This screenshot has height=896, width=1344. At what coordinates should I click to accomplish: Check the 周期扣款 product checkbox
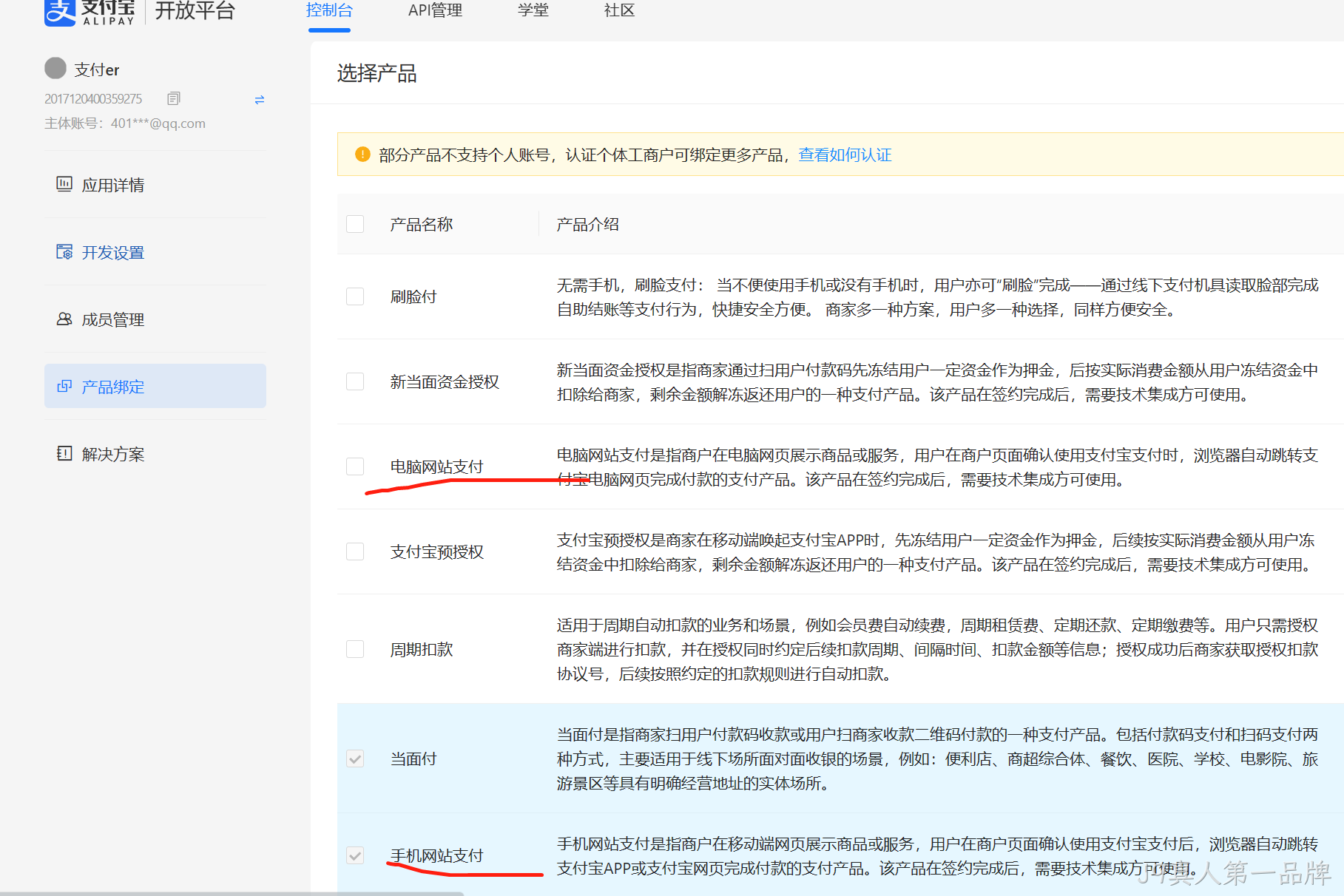(355, 649)
